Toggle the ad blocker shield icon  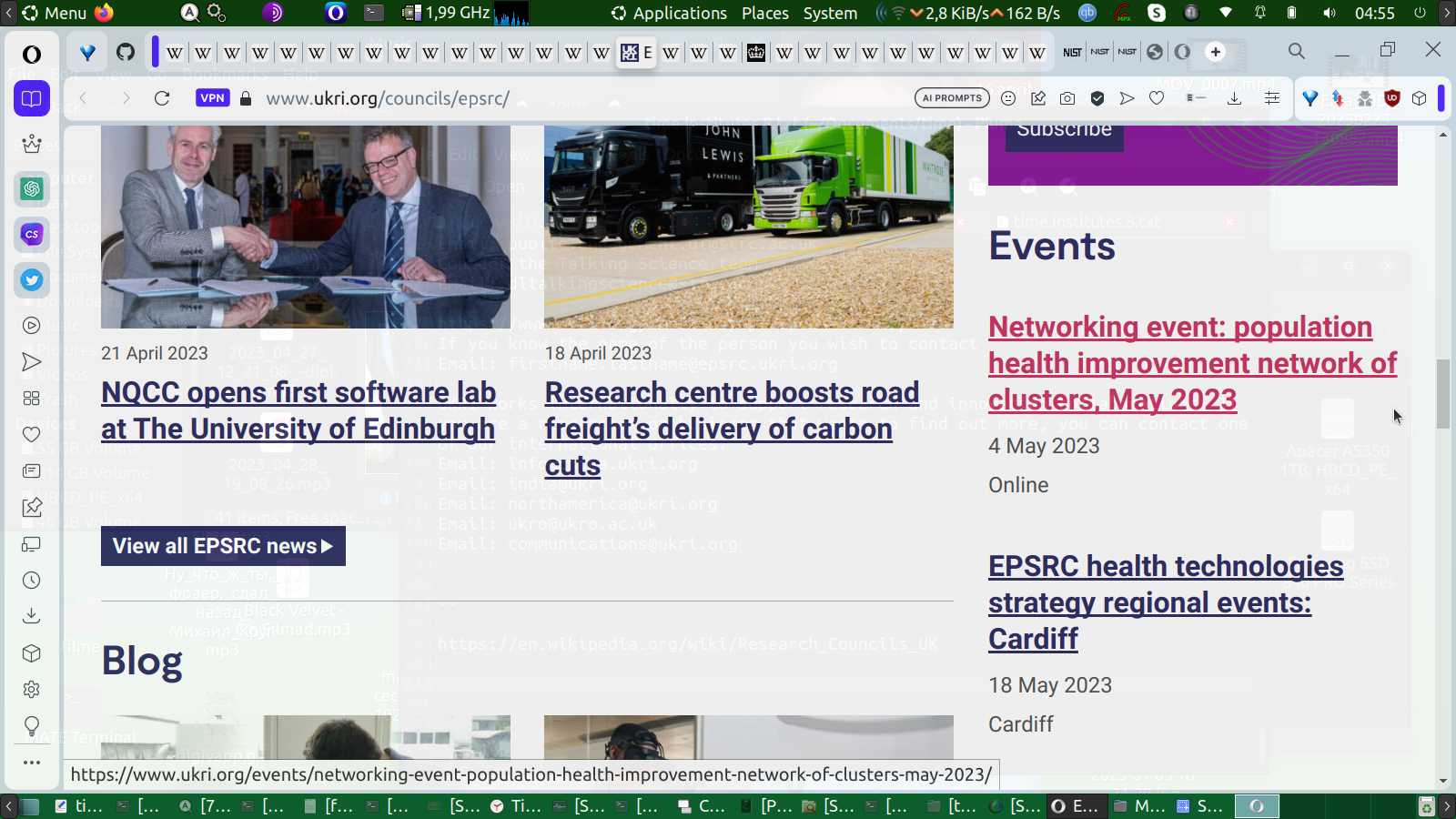1097,98
